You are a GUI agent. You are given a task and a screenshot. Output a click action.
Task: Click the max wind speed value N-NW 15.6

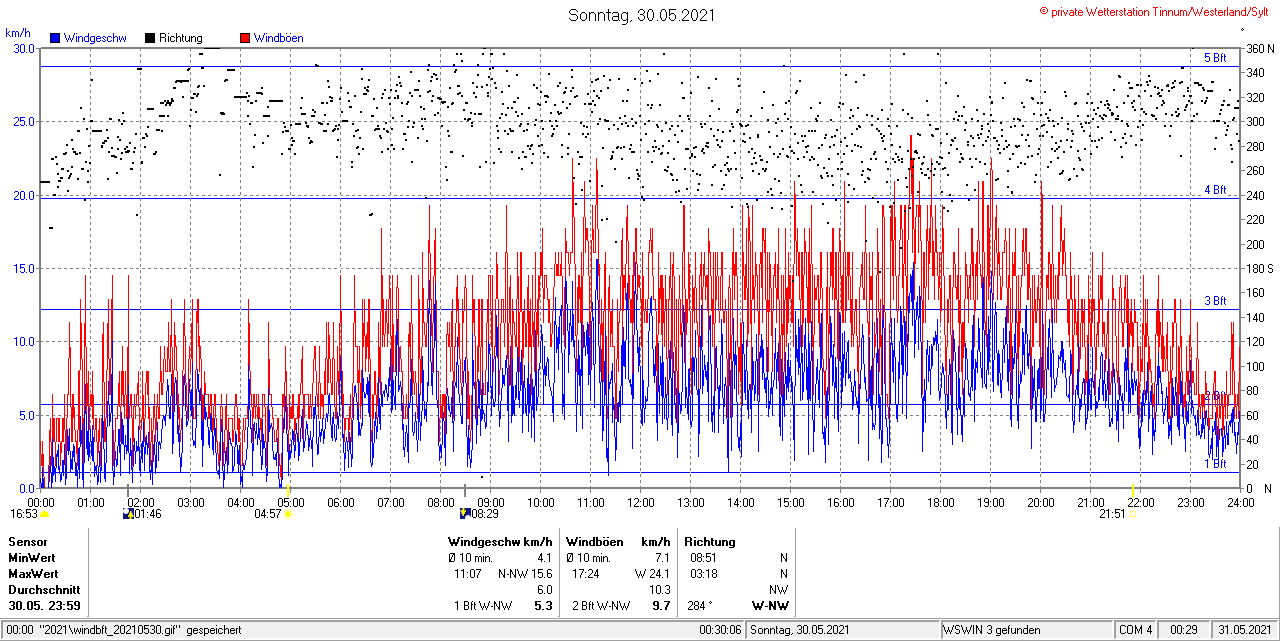point(525,574)
